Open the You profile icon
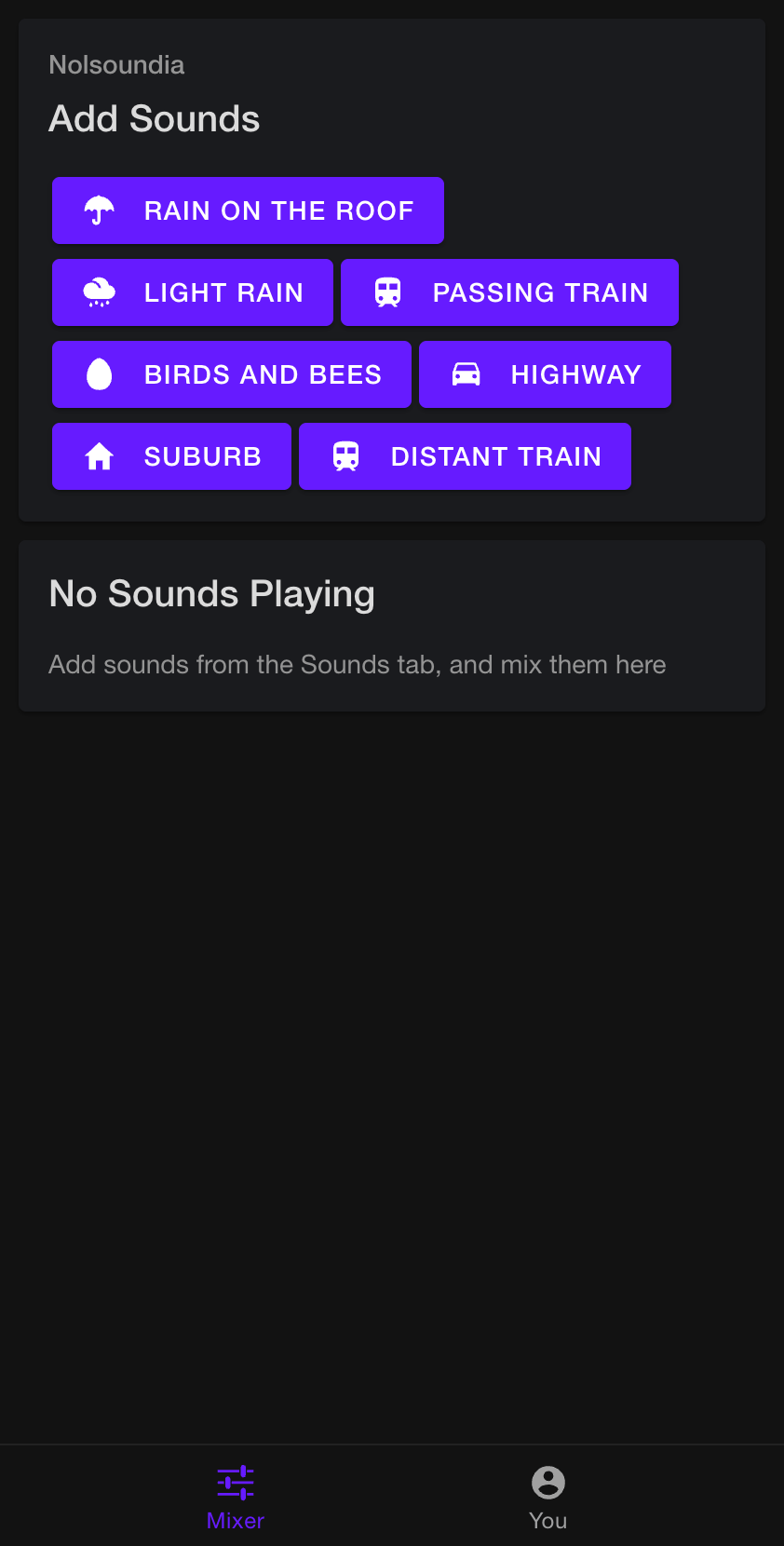Image resolution: width=784 pixels, height=1546 pixels. click(x=548, y=1482)
